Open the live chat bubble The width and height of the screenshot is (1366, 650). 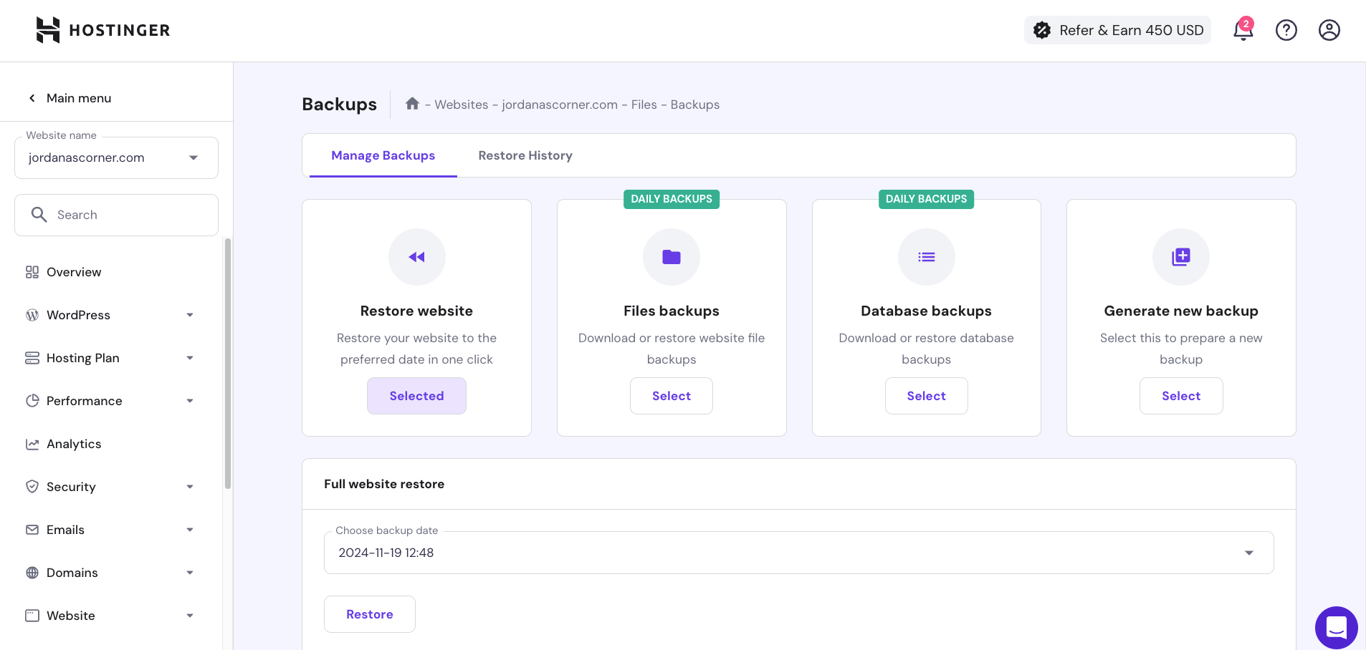pyautogui.click(x=1335, y=627)
